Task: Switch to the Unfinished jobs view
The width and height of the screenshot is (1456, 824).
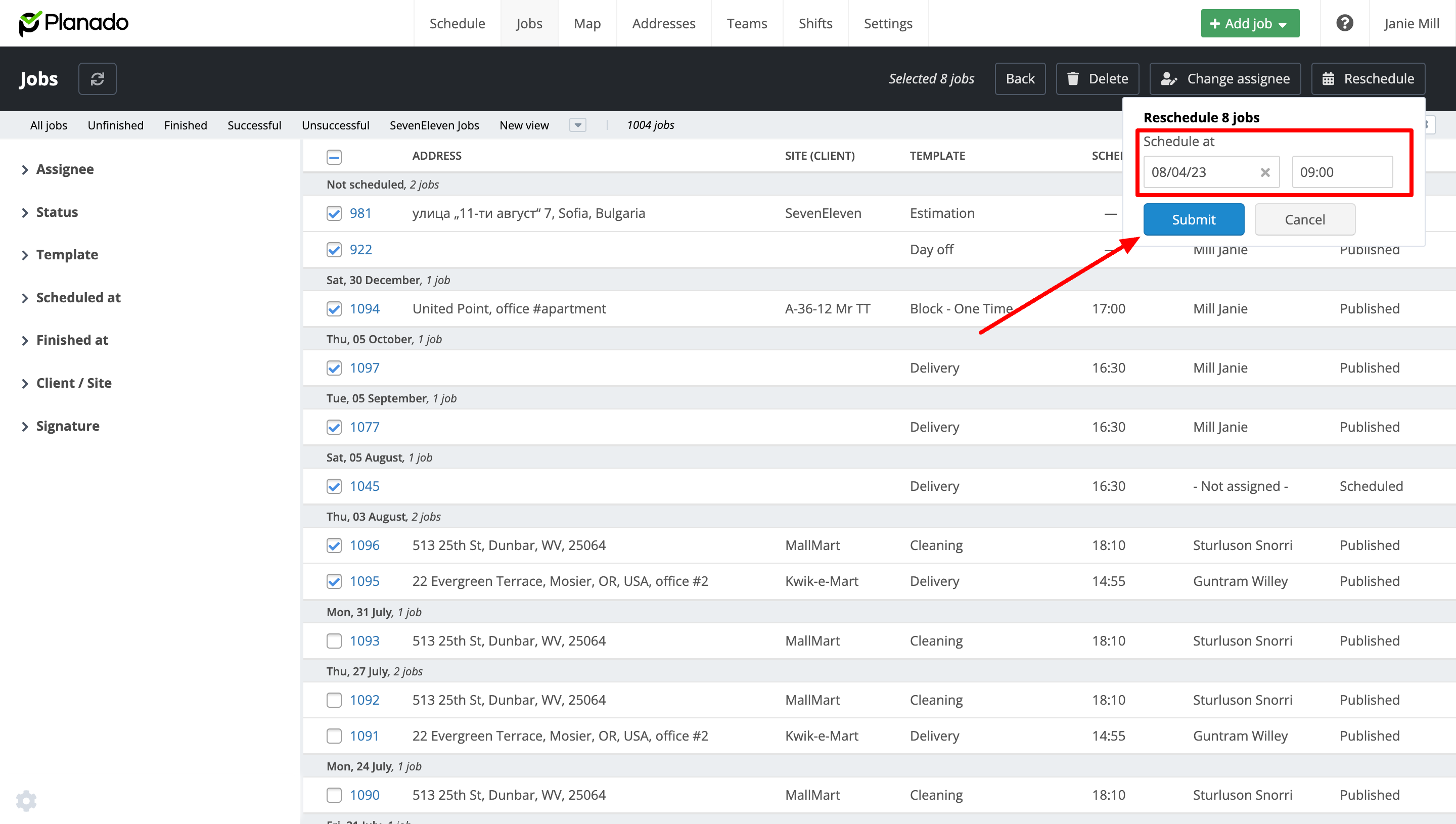Action: pos(115,125)
